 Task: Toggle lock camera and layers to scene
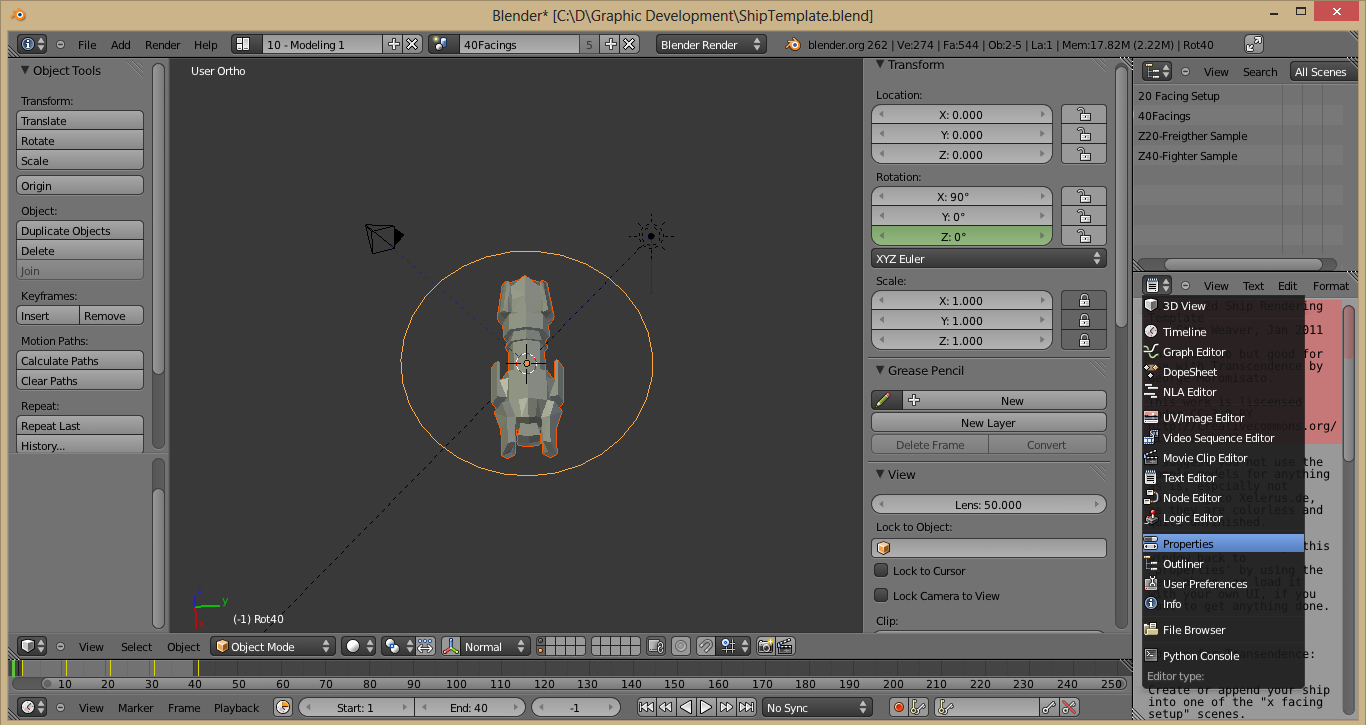click(656, 646)
